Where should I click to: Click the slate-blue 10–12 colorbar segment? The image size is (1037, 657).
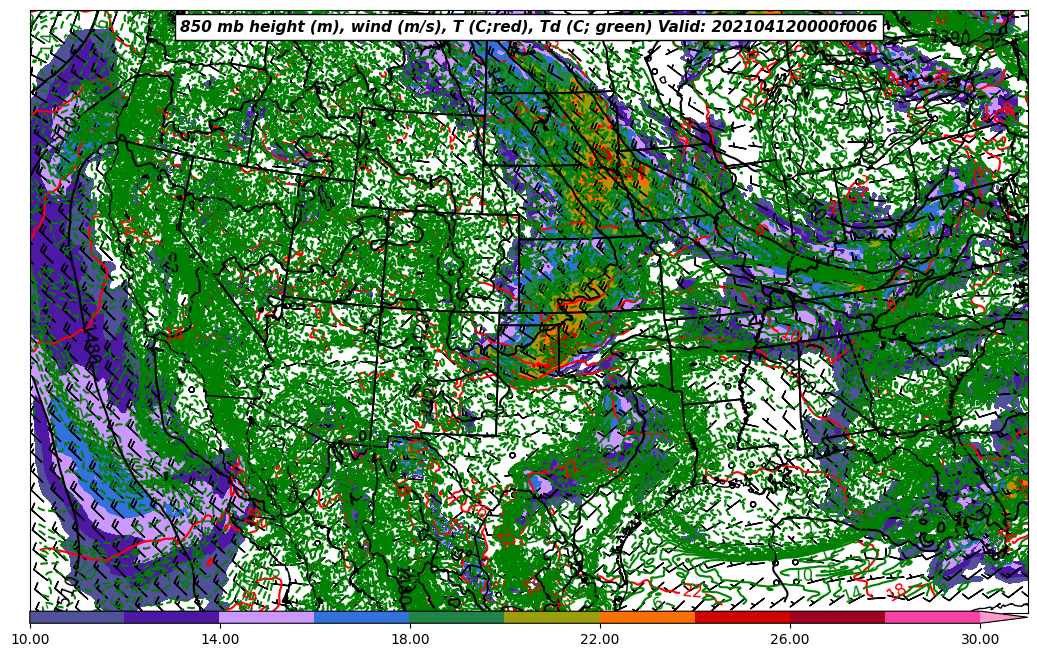pyautogui.click(x=77, y=617)
